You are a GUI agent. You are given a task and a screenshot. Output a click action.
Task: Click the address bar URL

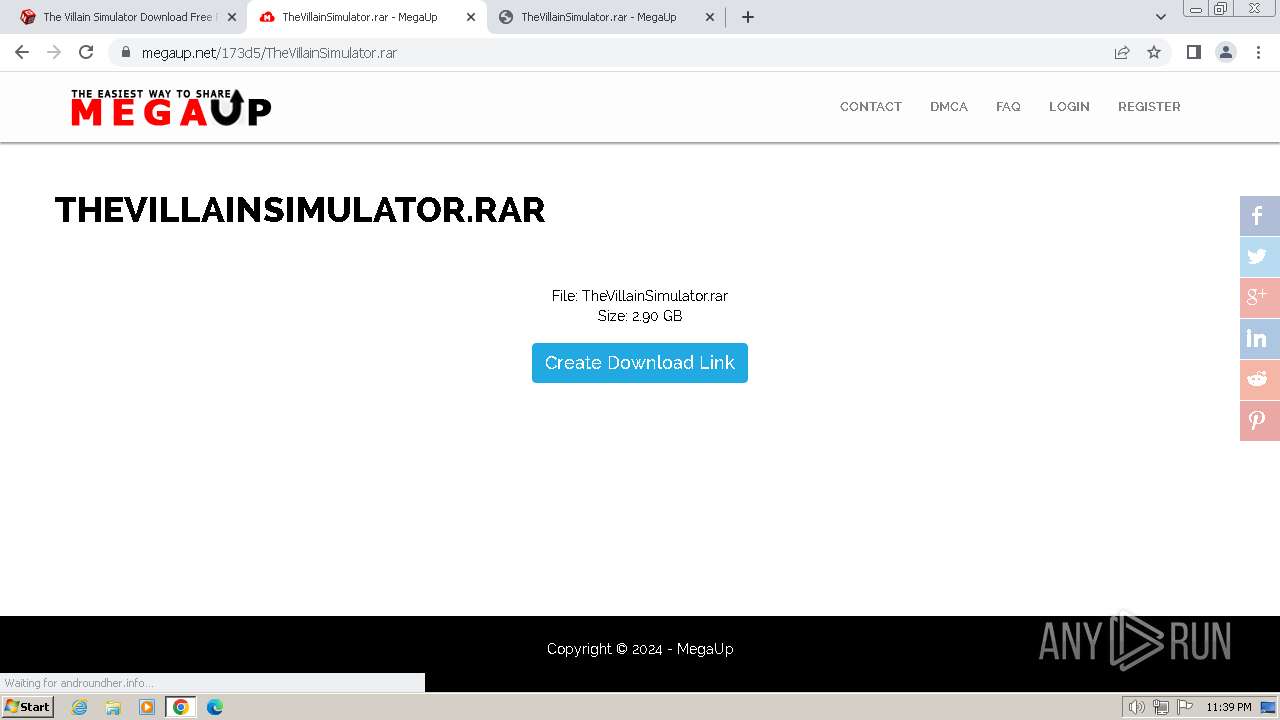pos(269,52)
